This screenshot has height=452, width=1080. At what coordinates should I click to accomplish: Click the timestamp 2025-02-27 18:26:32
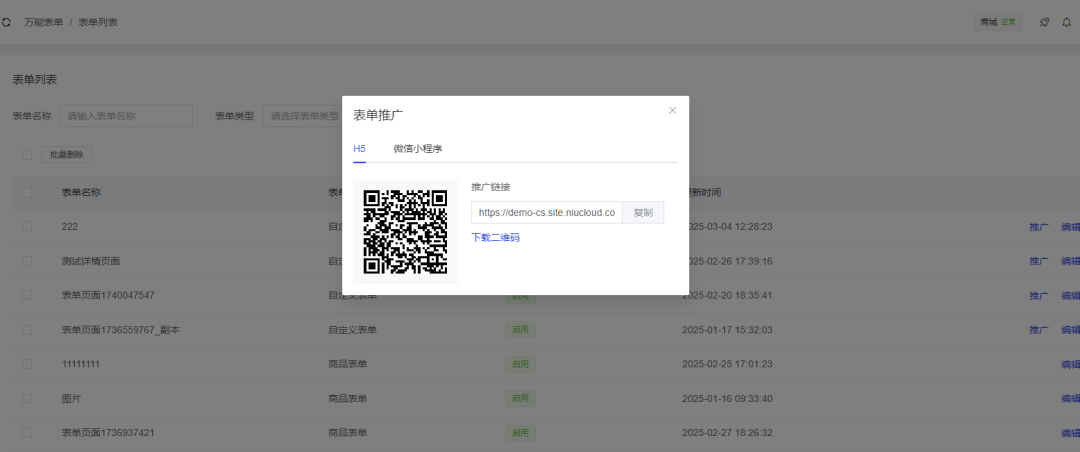(x=727, y=433)
